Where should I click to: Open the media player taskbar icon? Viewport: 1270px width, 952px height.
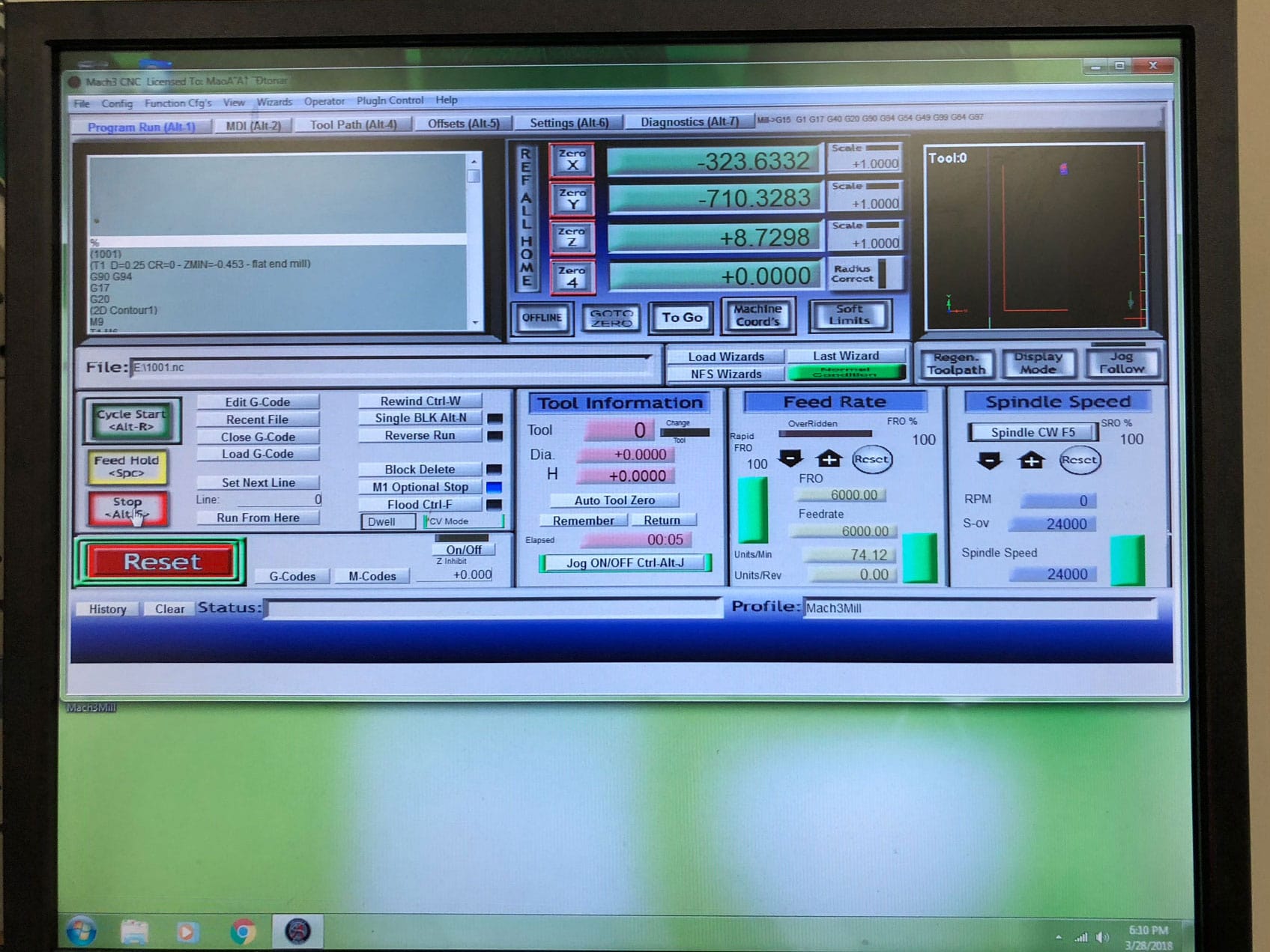(x=187, y=932)
